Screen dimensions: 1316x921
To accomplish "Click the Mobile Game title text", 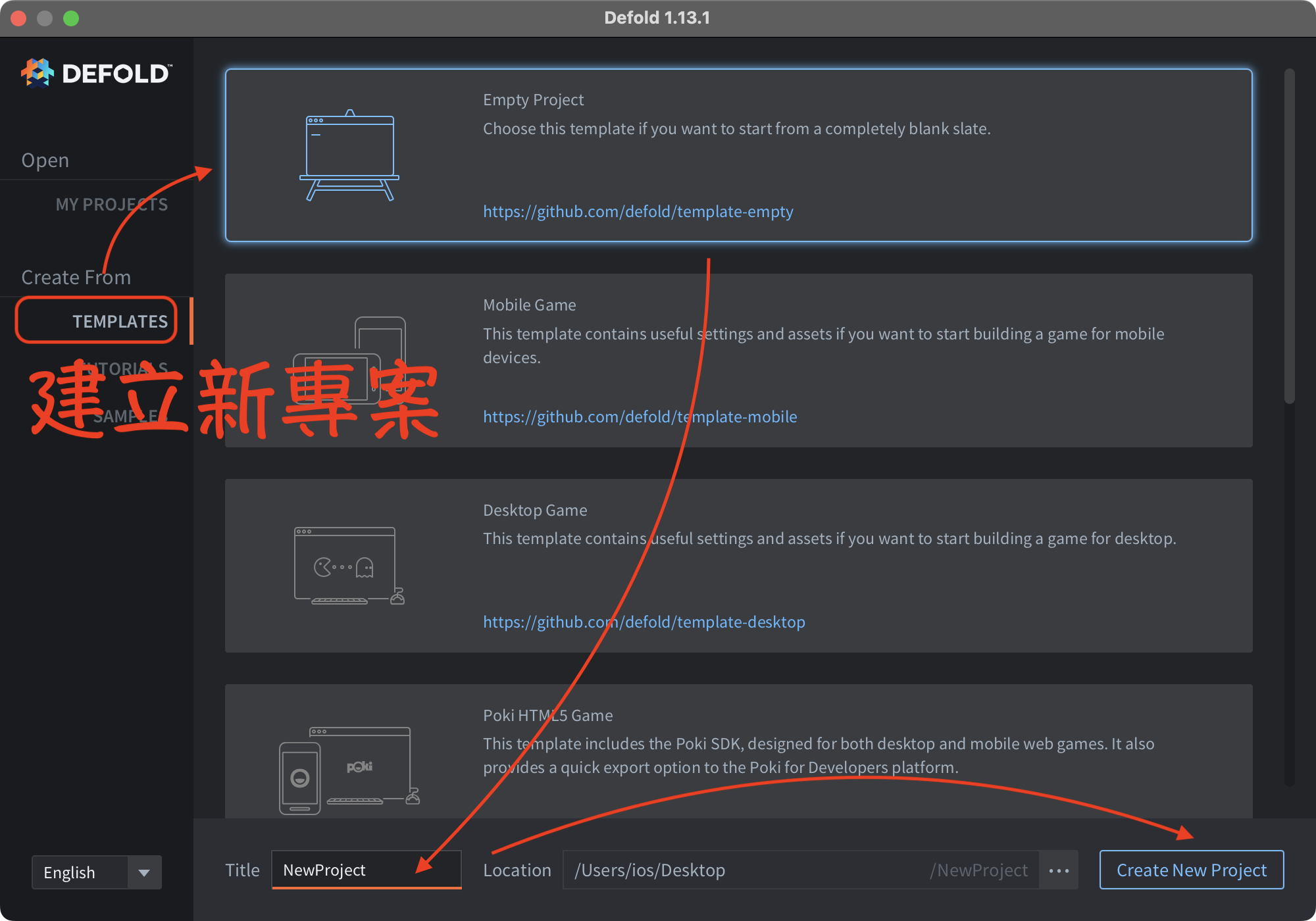I will pyautogui.click(x=530, y=305).
